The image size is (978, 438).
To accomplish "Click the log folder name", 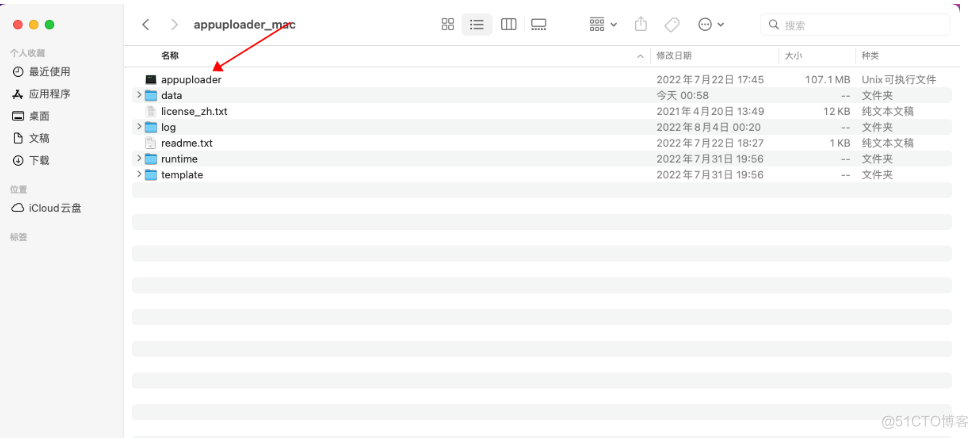I will 168,127.
